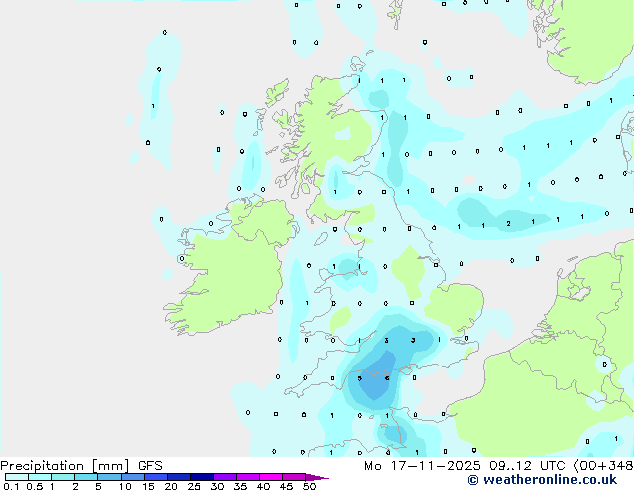This screenshot has height=490, width=634.
Task: Click legend tick label "0.1"
Action: 11,486
